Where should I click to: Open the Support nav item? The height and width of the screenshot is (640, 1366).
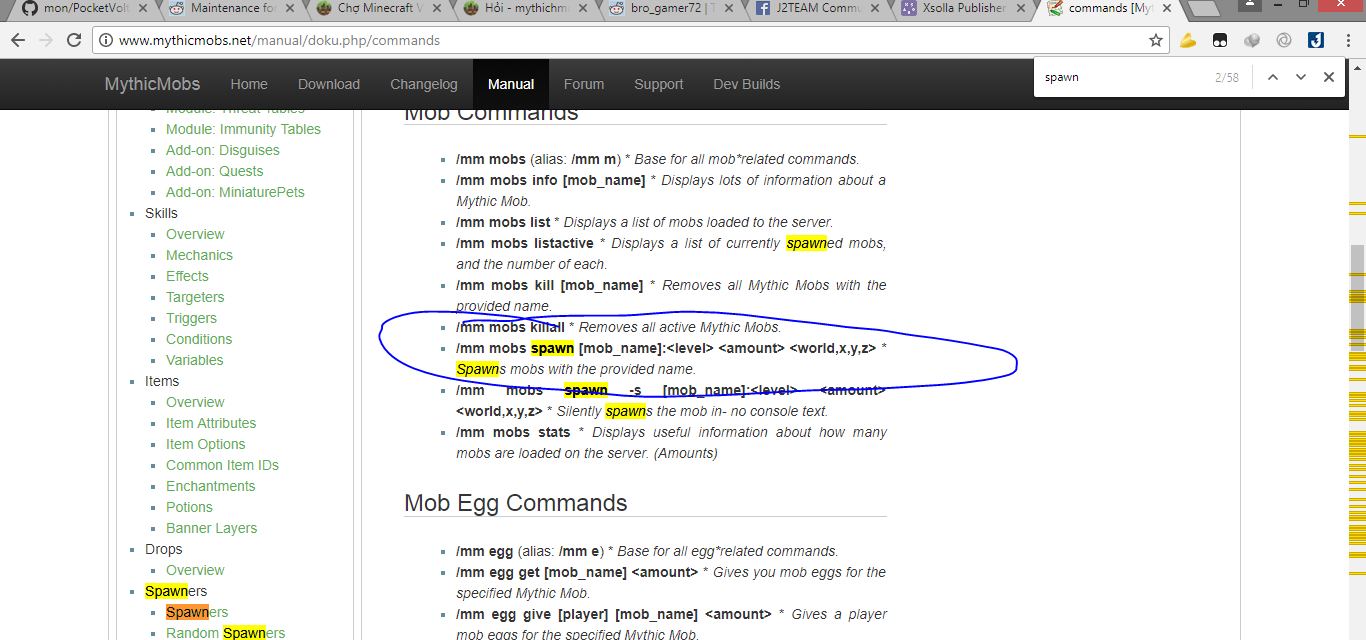(659, 84)
